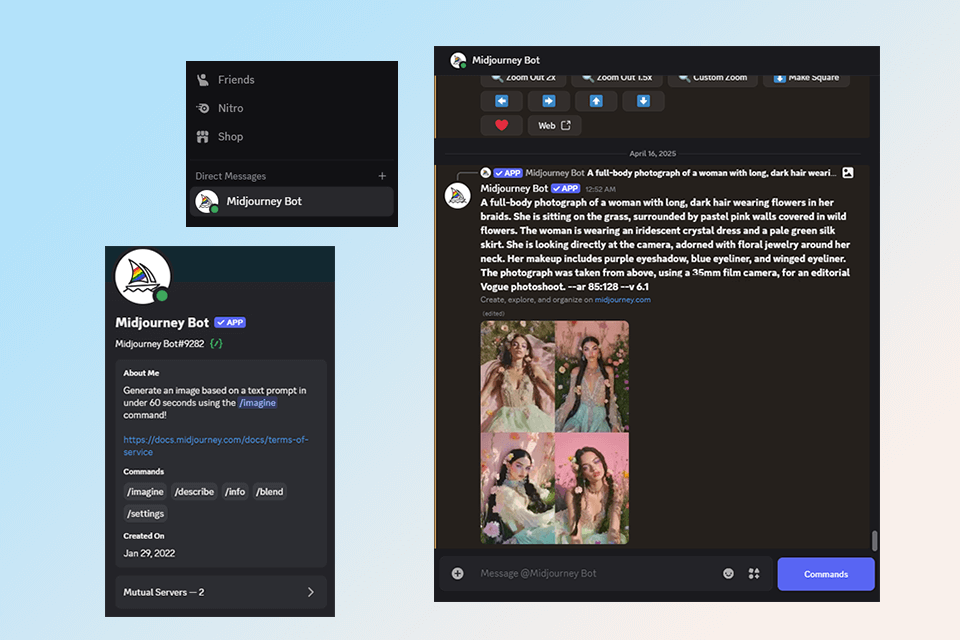Click Midjourney Bot username in message
960x640 pixels.
(514, 189)
